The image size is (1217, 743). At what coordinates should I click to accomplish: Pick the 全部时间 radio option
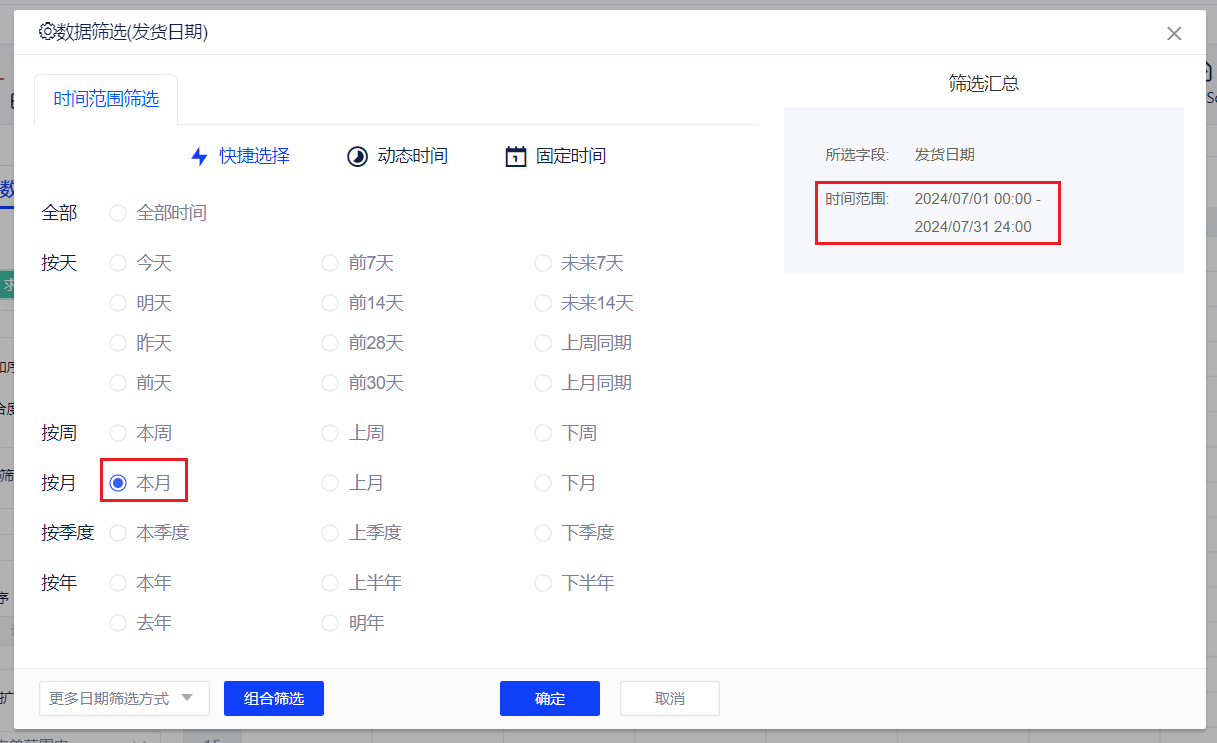click(118, 213)
